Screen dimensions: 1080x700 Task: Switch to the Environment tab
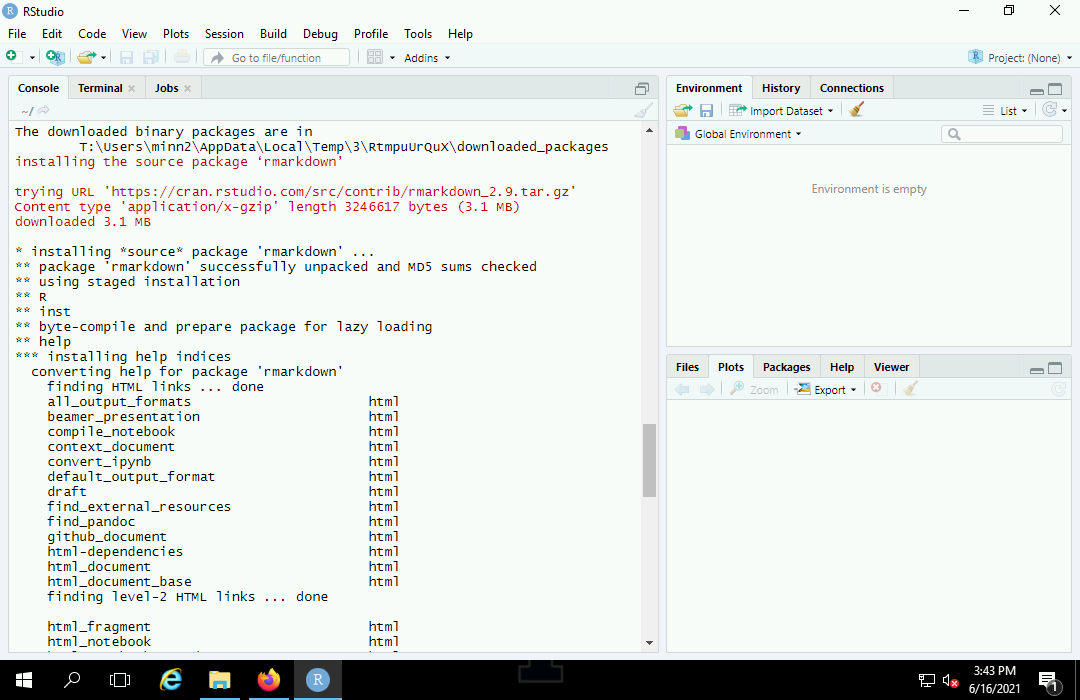point(709,88)
